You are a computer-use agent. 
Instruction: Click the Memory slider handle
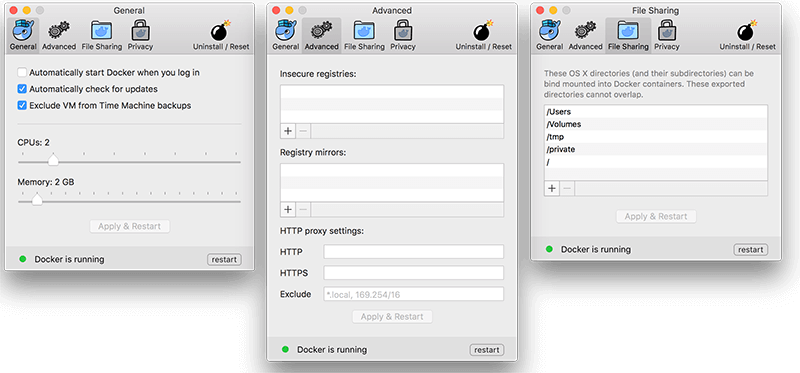tap(37, 200)
